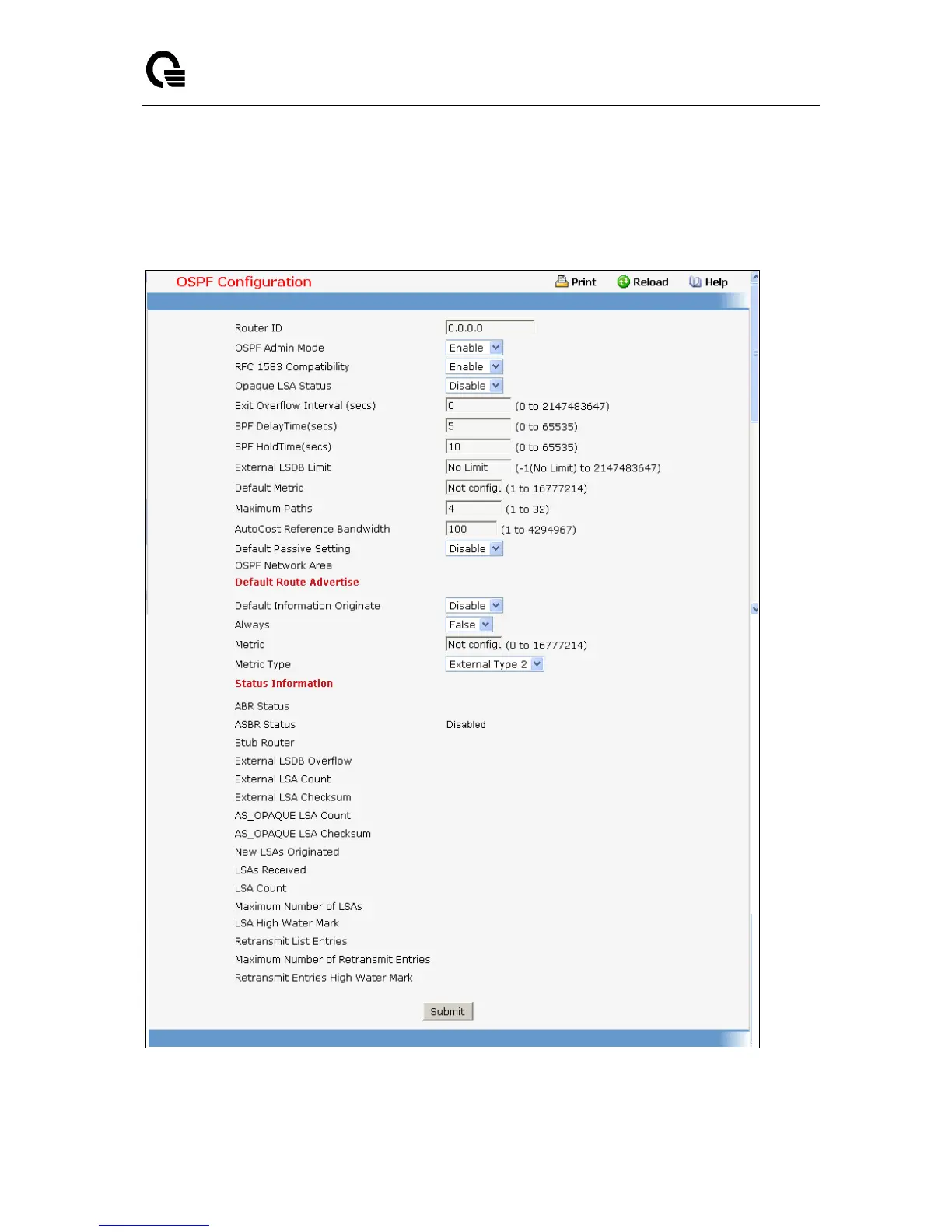Click the External LSDB Overflow label
952x1232 pixels.
(x=293, y=761)
